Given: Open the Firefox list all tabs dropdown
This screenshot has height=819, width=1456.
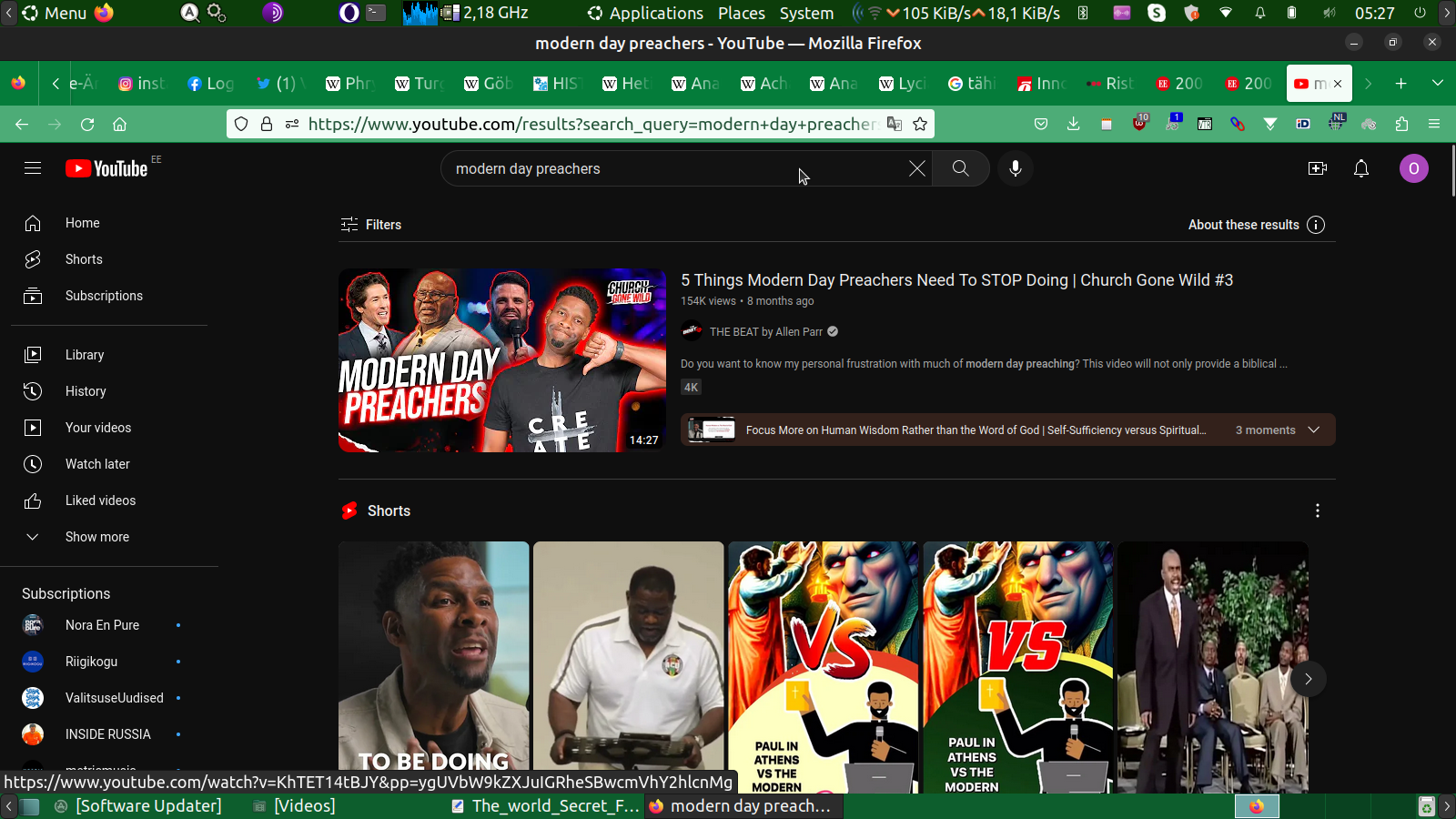Looking at the screenshot, I should point(1437,83).
